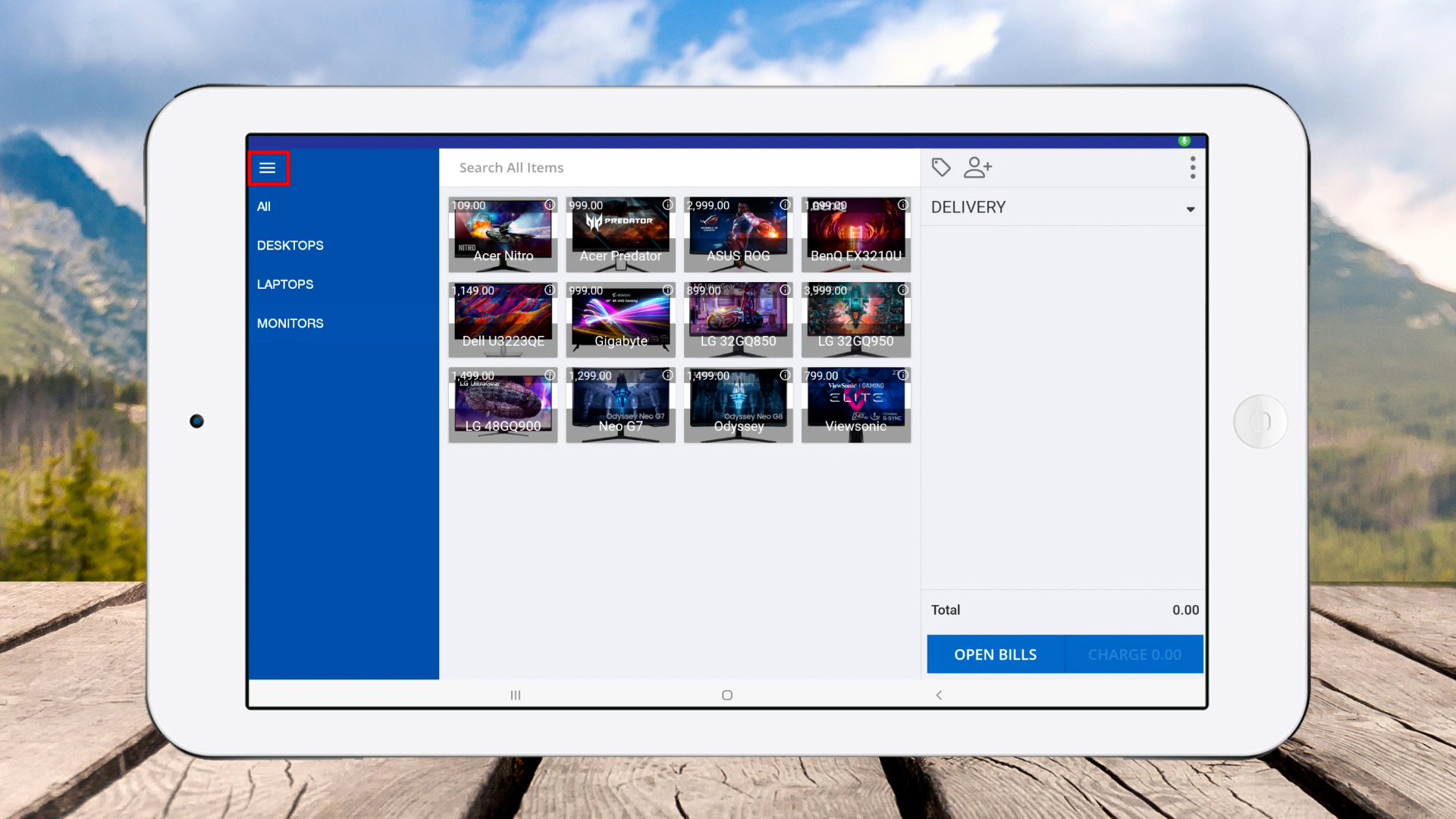Open info icon on Acer Nitro tile

coord(550,205)
